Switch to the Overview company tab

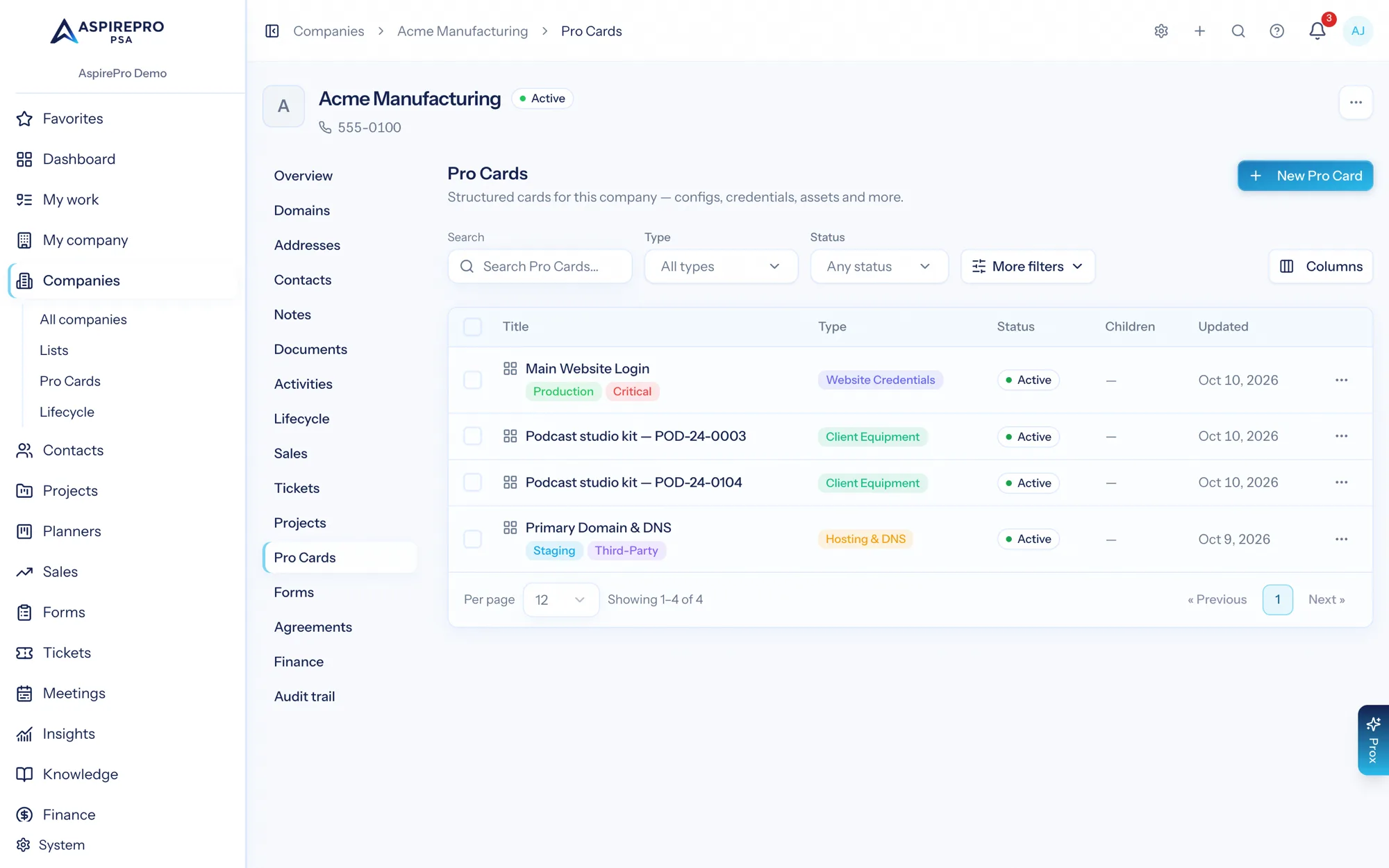(x=303, y=176)
